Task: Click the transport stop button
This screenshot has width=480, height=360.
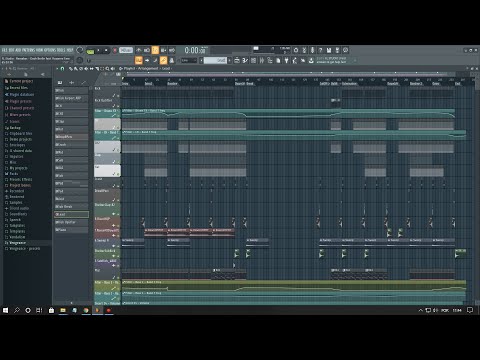Action: click(x=106, y=50)
